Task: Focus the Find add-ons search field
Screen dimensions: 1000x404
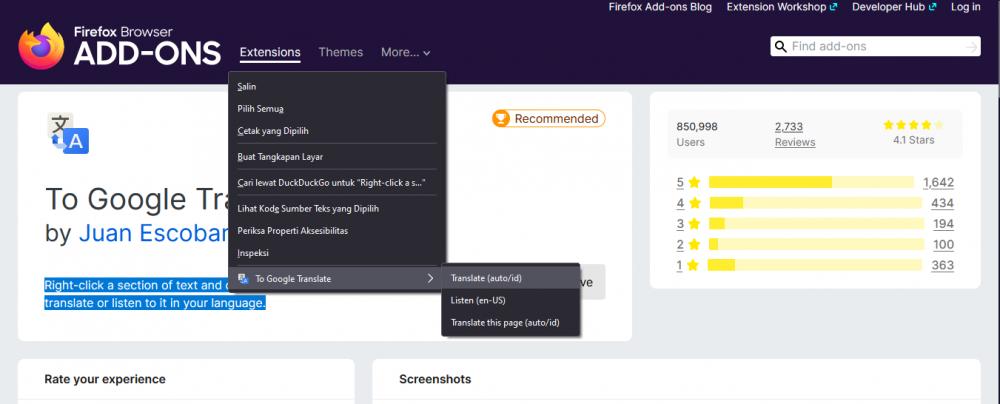Action: coord(876,47)
